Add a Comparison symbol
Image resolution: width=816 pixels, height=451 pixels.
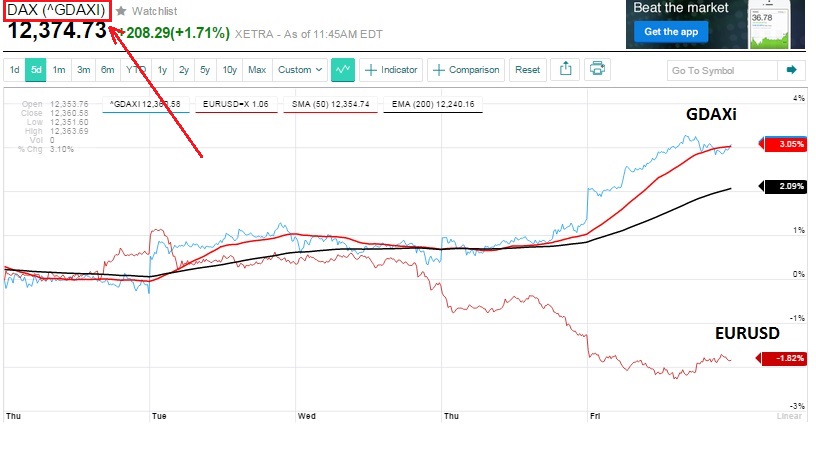click(466, 70)
